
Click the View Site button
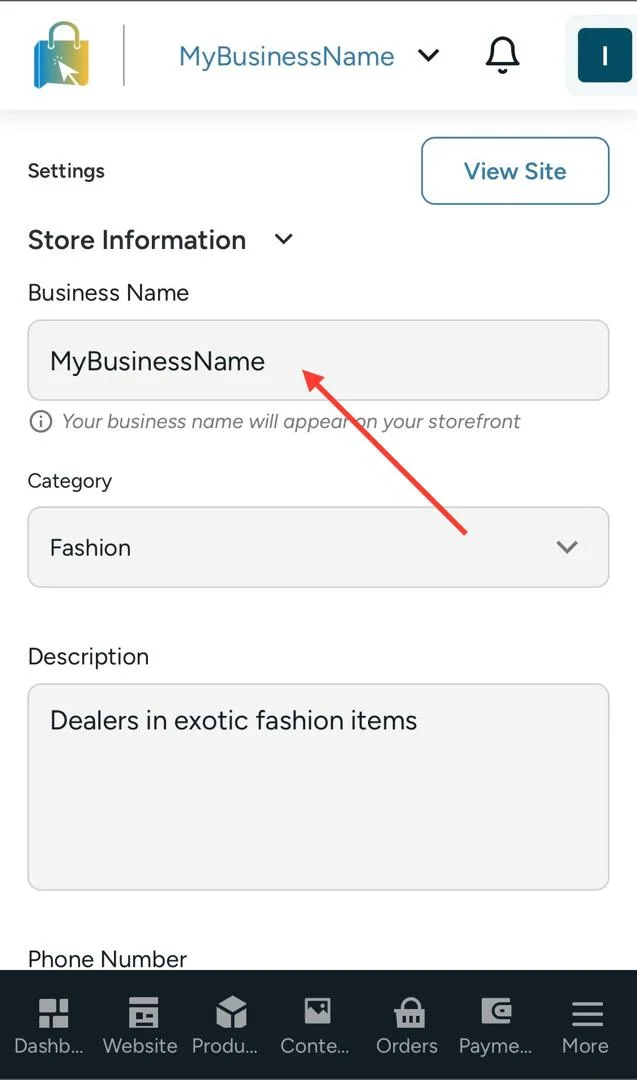(x=515, y=171)
